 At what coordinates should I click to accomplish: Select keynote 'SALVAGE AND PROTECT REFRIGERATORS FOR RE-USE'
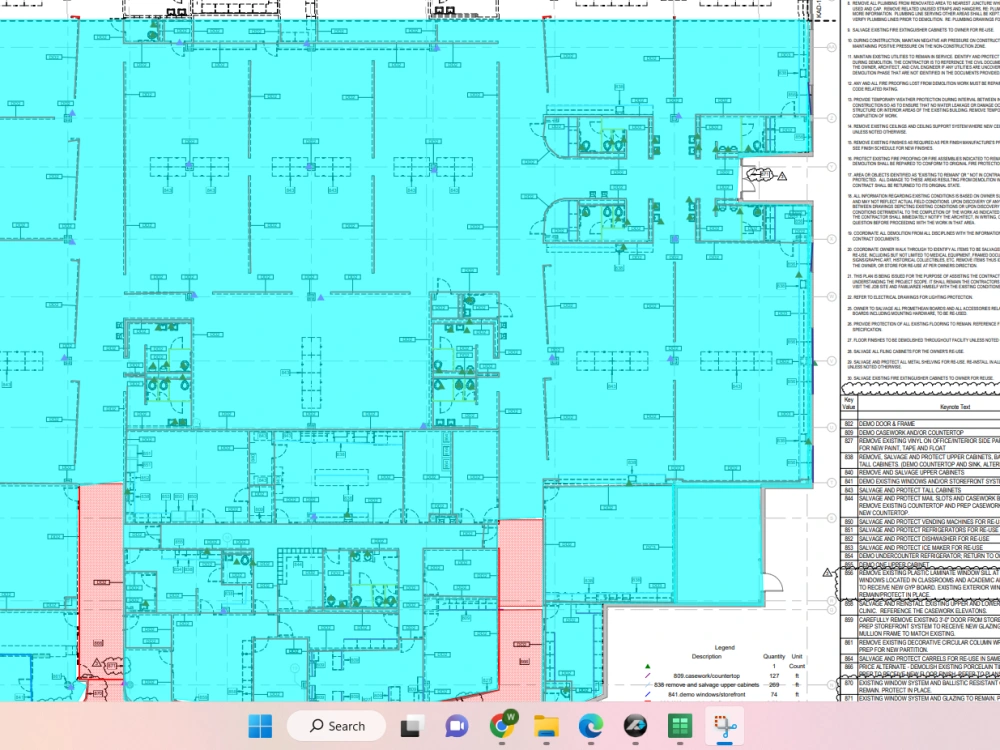pyautogui.click(x=920, y=529)
